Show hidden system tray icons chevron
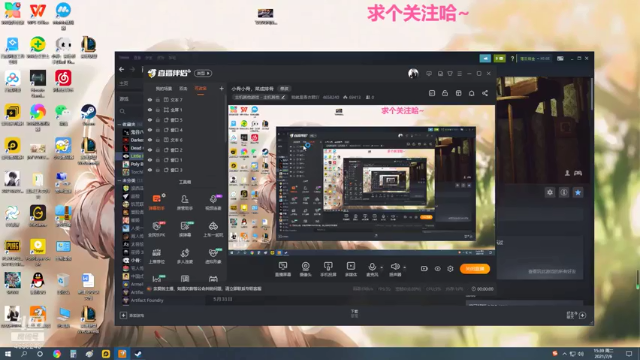 (564, 353)
